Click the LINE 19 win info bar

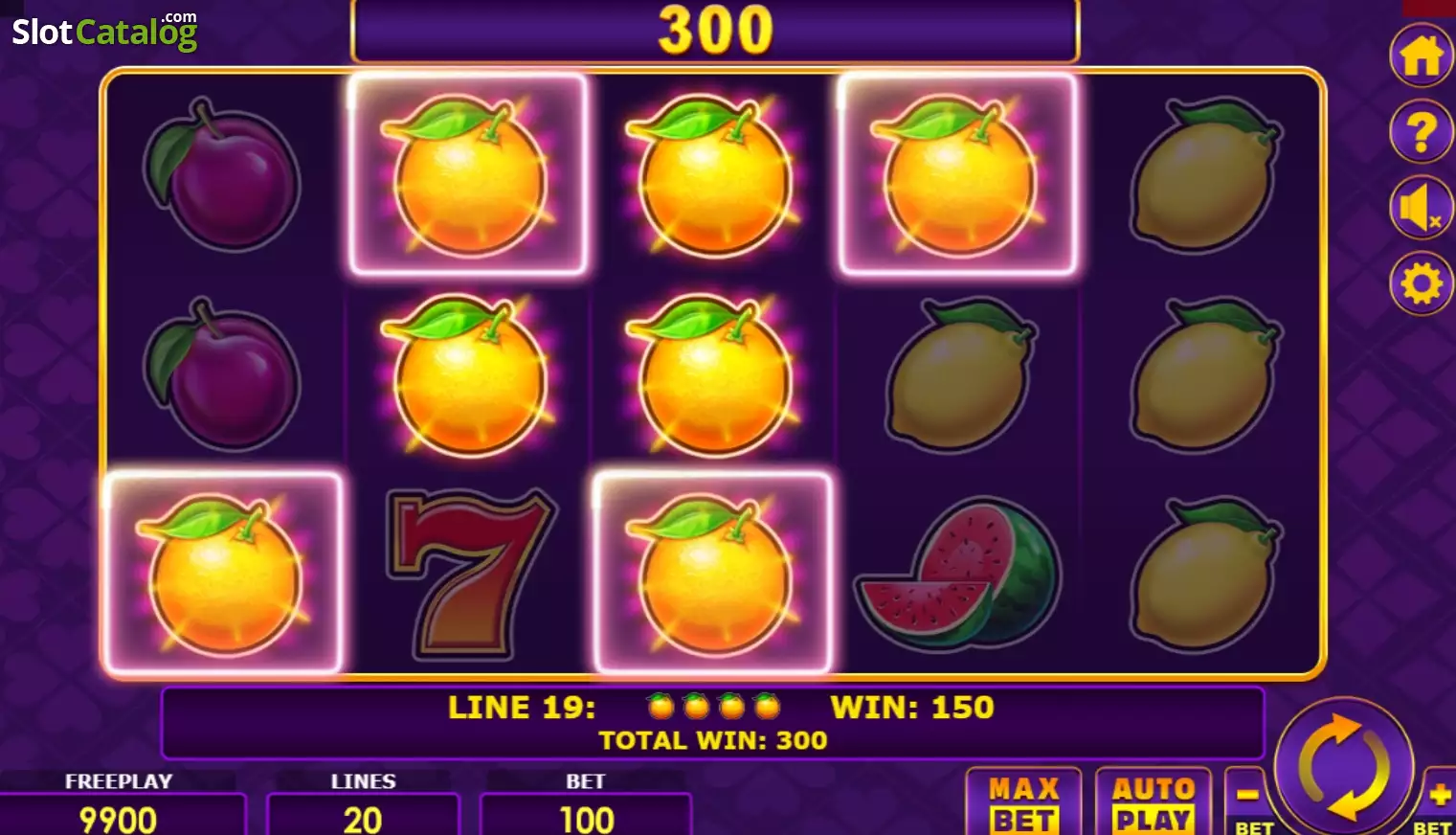[x=713, y=722]
